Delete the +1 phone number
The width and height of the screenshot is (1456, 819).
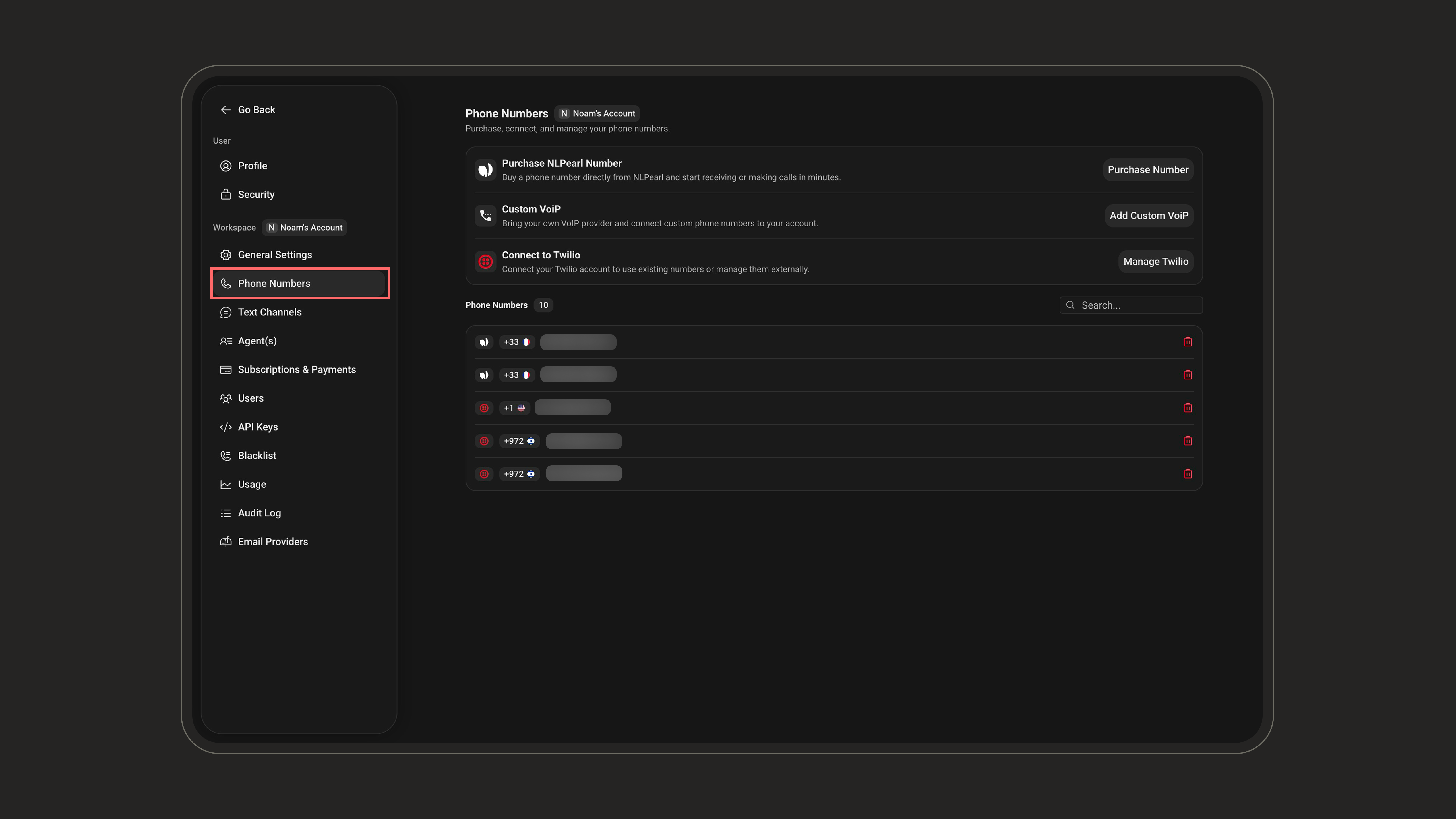coord(1188,408)
